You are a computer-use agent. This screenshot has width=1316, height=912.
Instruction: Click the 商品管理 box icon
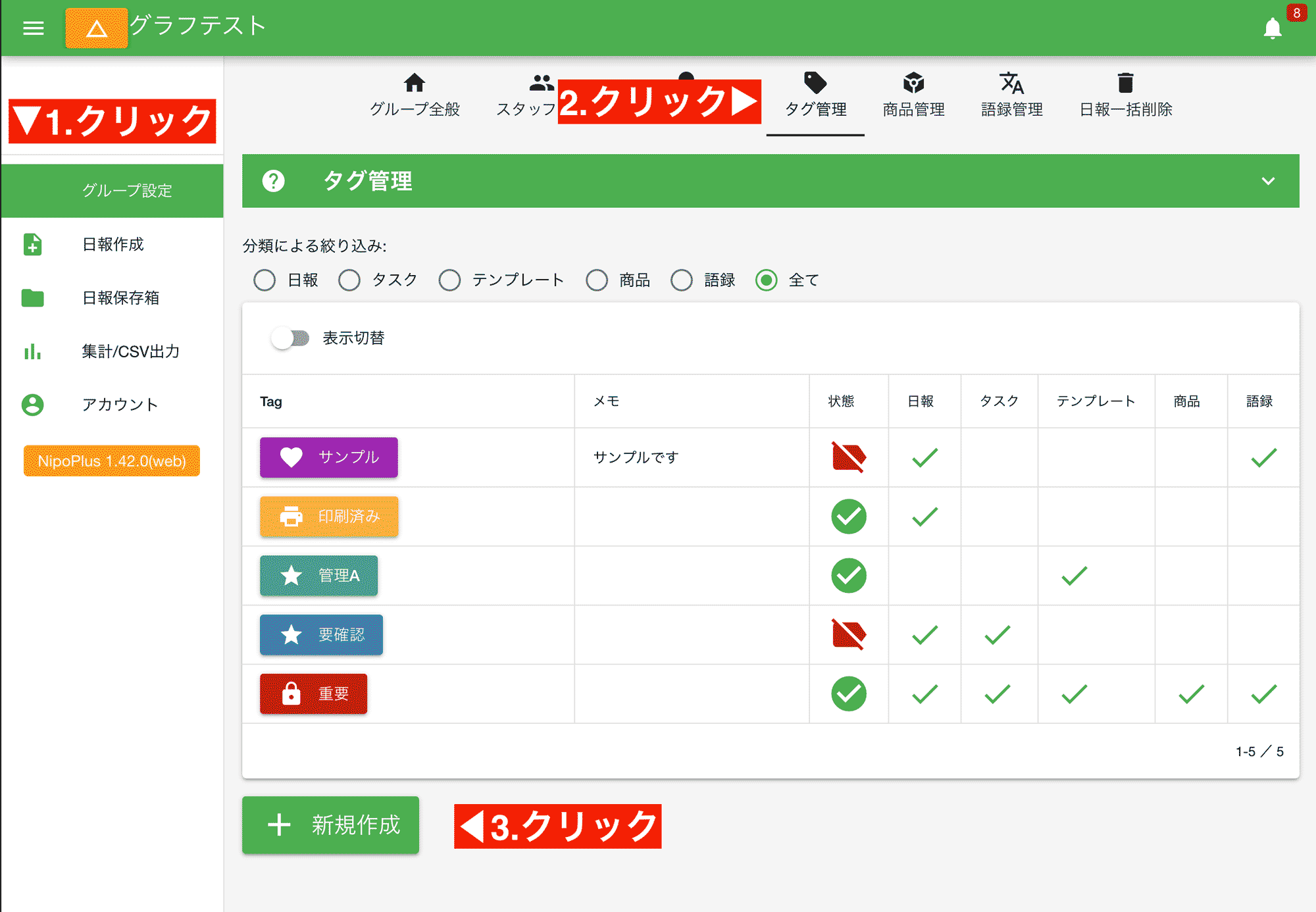click(913, 82)
